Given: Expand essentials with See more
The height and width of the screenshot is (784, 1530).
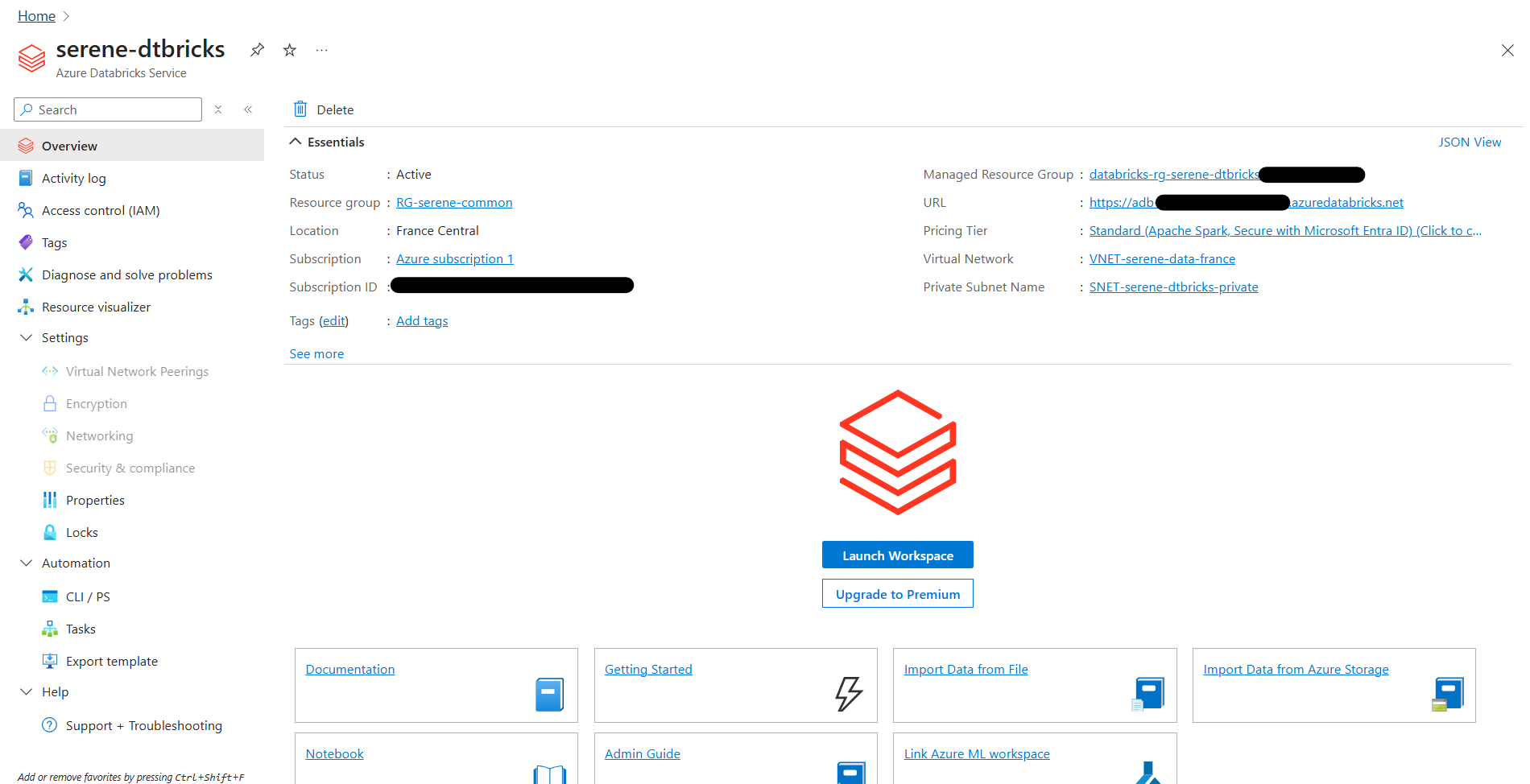Looking at the screenshot, I should click(316, 353).
